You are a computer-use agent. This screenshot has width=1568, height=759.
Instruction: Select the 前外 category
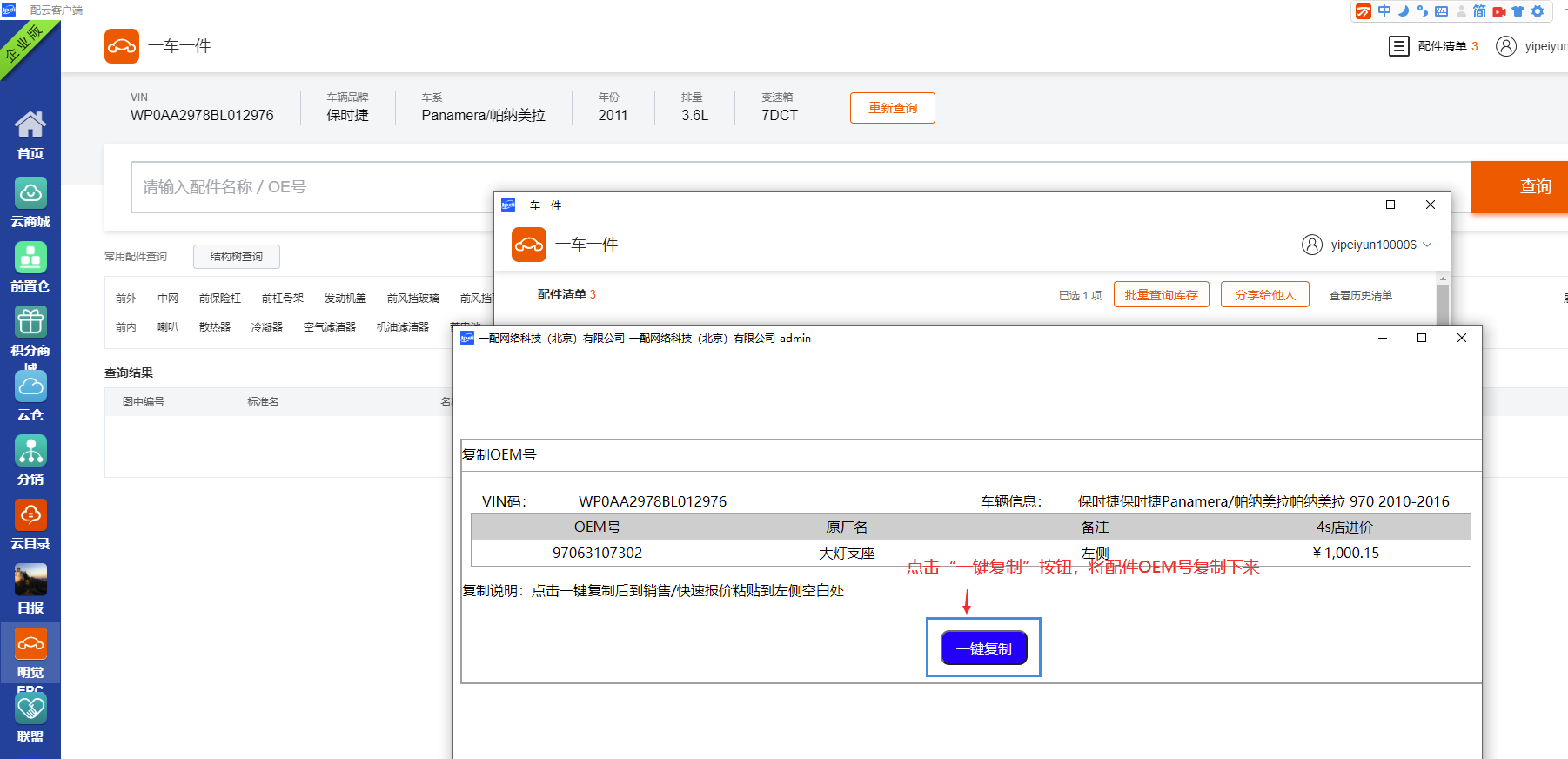pos(126,299)
